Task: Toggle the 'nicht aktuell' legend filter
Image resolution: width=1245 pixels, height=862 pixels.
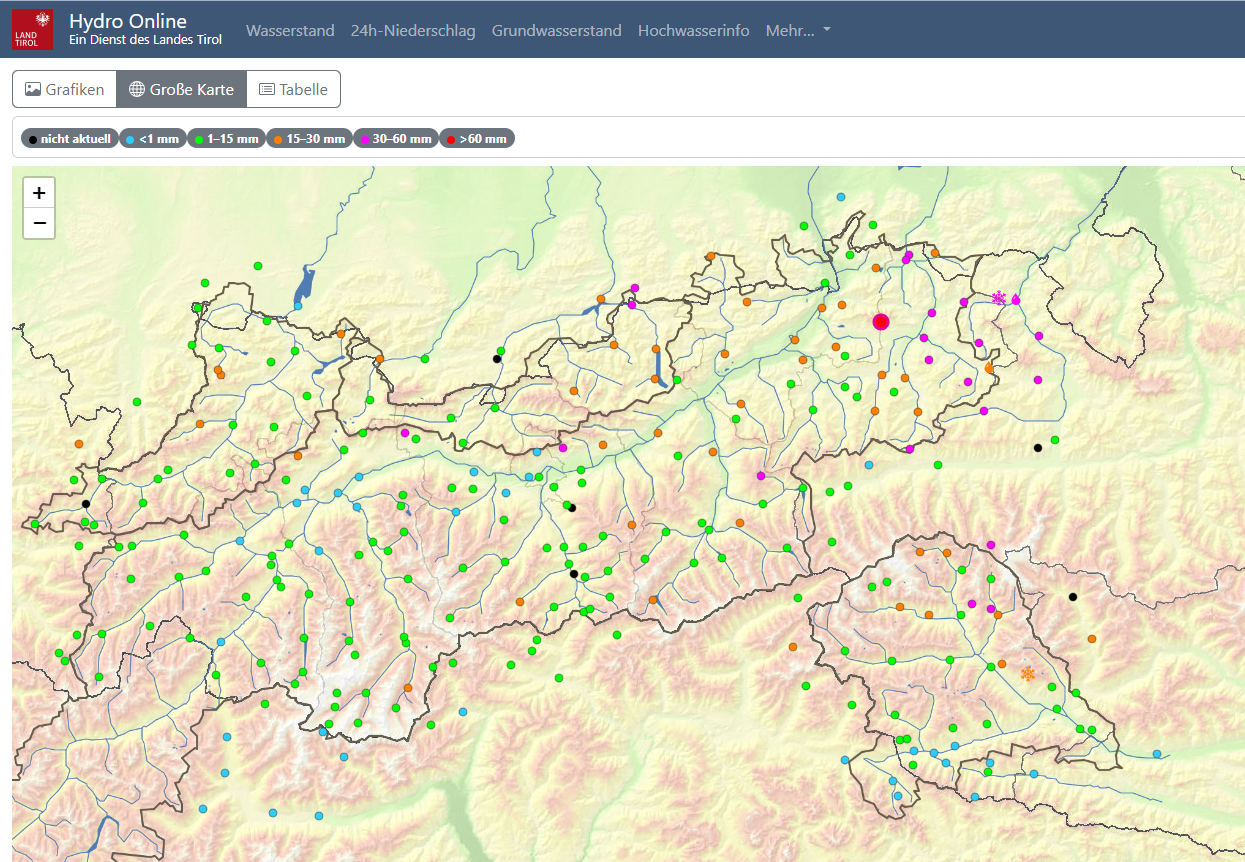Action: [69, 139]
